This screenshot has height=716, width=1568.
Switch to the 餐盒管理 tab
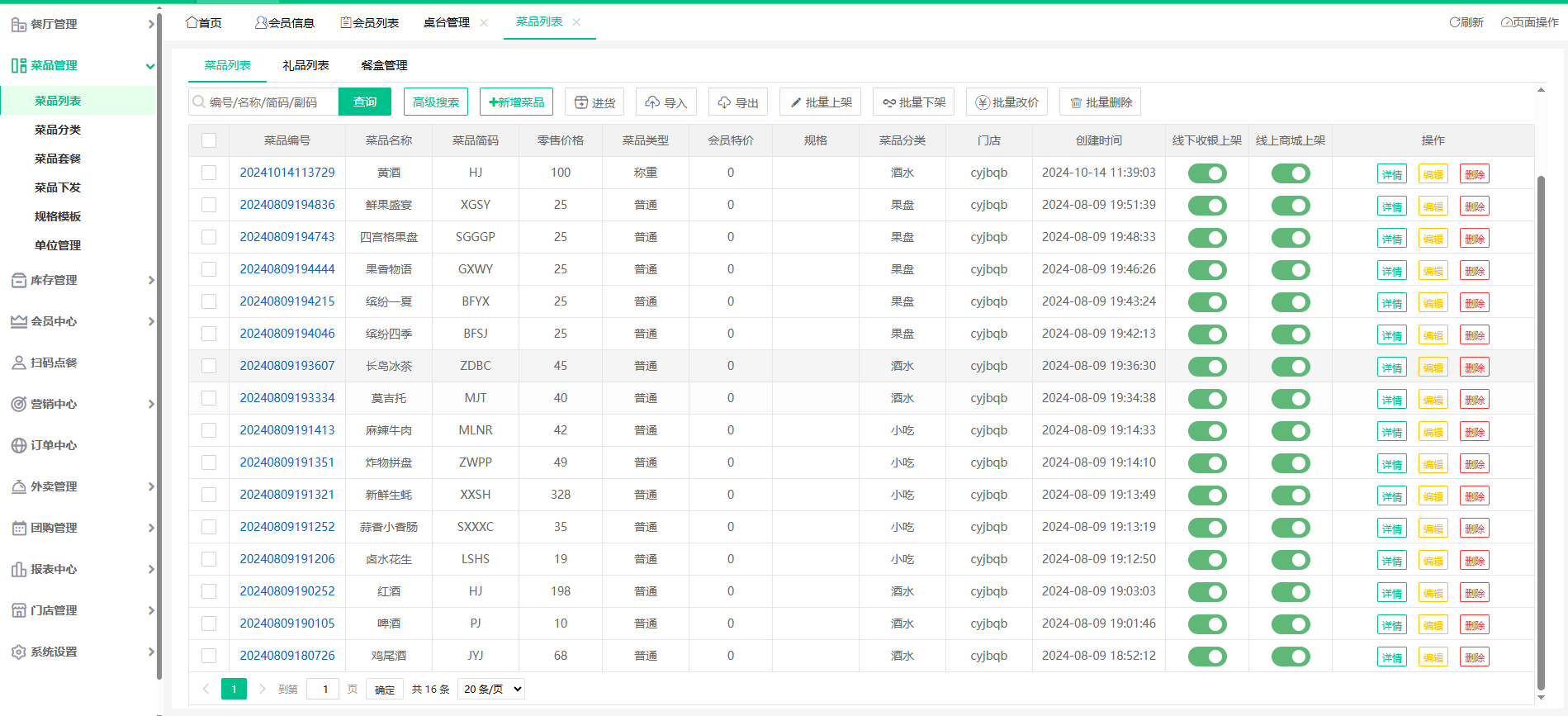[x=384, y=65]
